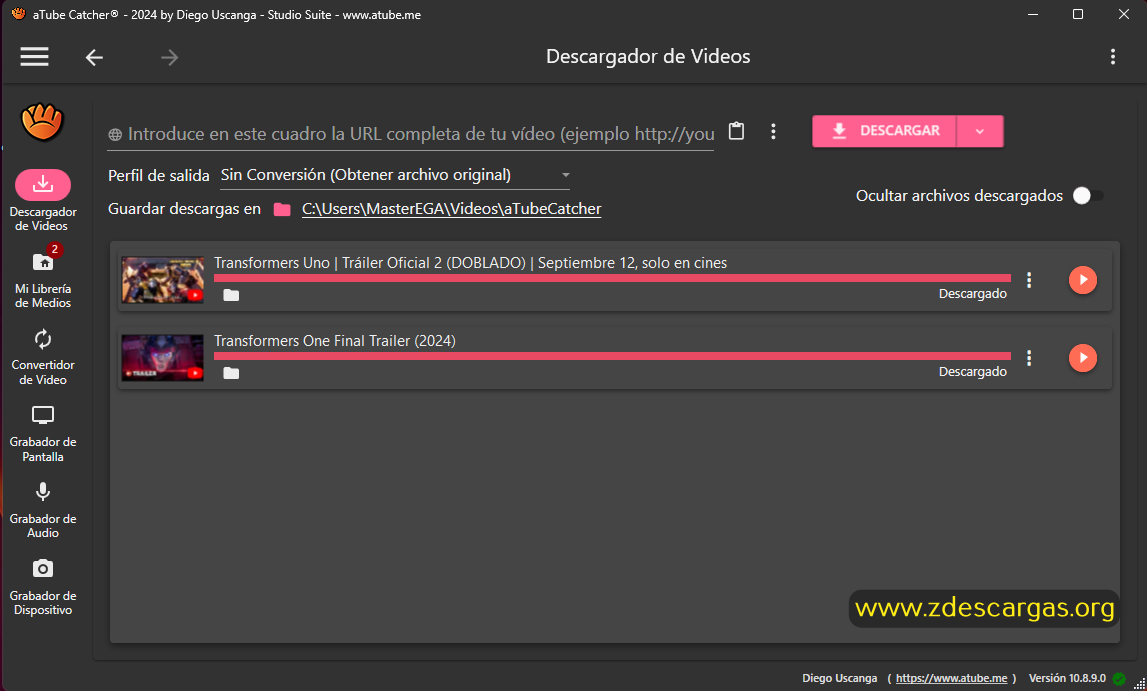Open folder for Transformers Uno download
Viewport: 1147px width, 691px height.
(231, 295)
